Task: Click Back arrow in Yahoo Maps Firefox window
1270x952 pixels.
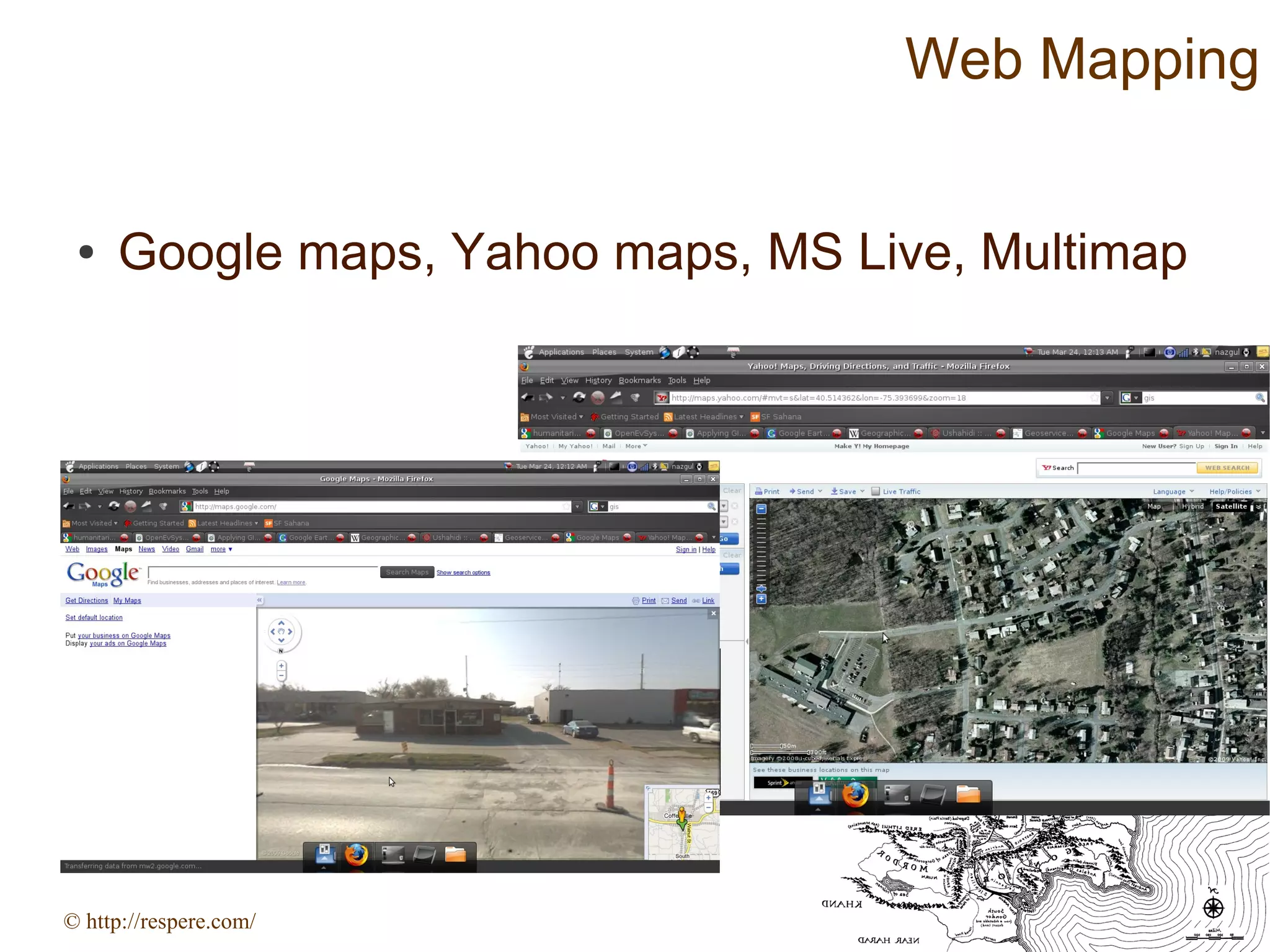Action: 528,397
